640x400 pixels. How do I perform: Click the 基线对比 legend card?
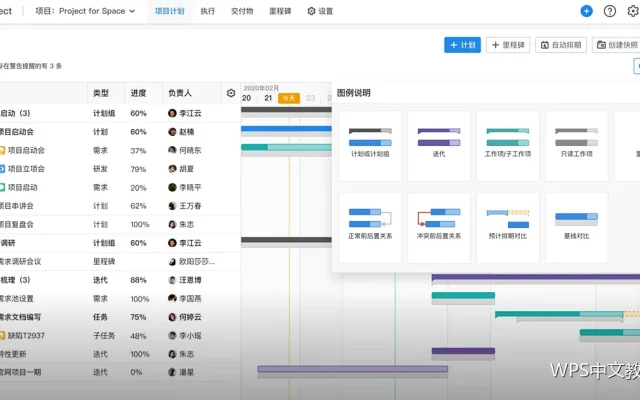coord(576,228)
